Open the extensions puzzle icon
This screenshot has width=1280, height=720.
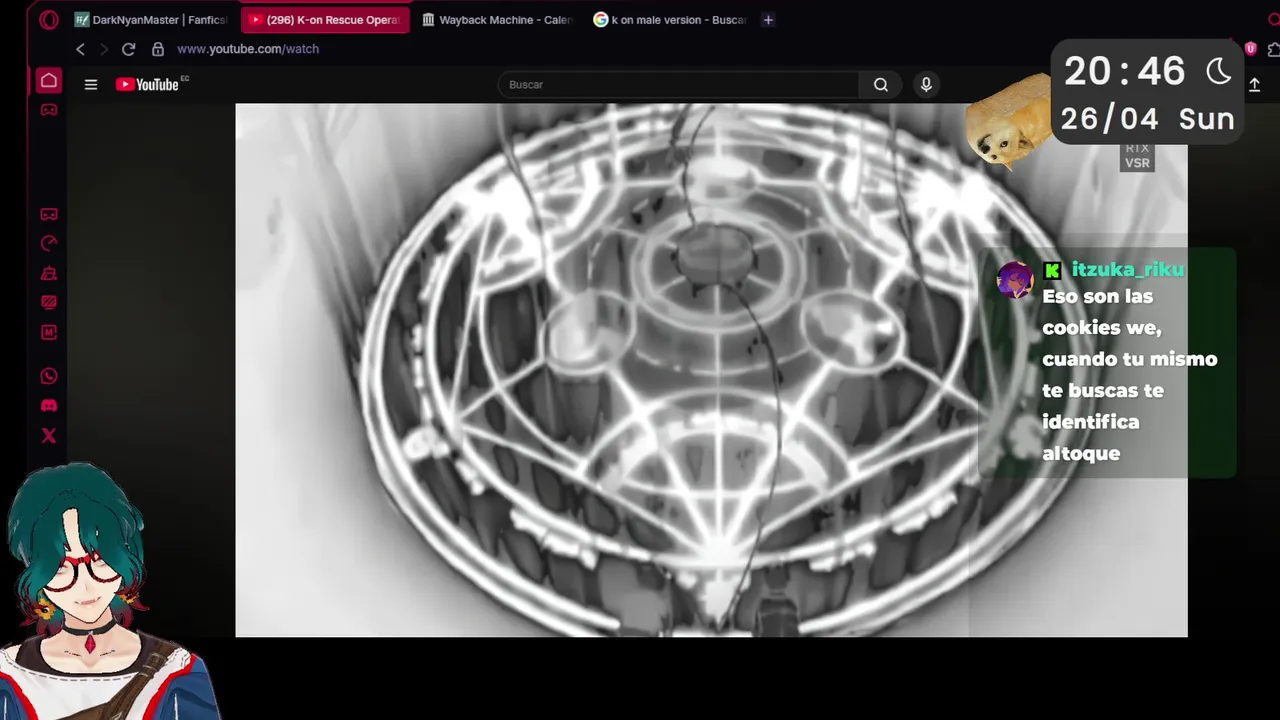click(1273, 49)
